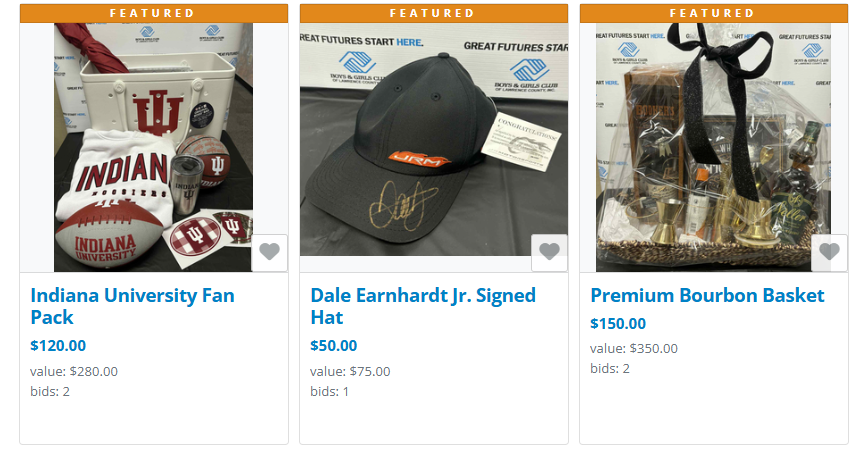859x464 pixels.
Task: Open Premium Bourbon Basket title link
Action: pos(707,296)
